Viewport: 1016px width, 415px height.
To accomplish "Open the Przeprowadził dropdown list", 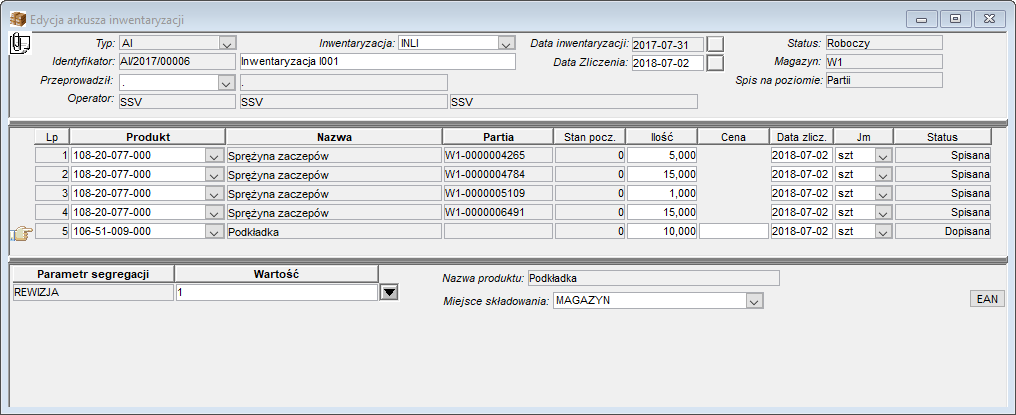I will 225,83.
